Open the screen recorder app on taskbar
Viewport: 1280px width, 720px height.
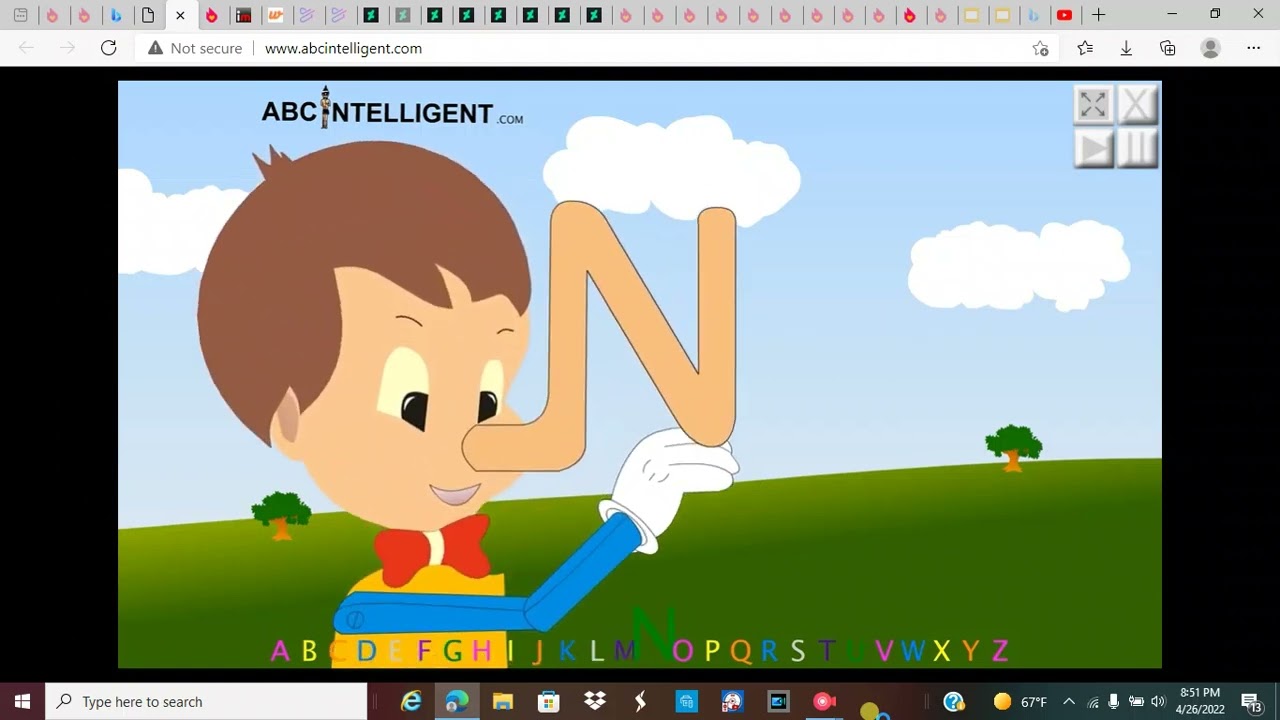[824, 701]
